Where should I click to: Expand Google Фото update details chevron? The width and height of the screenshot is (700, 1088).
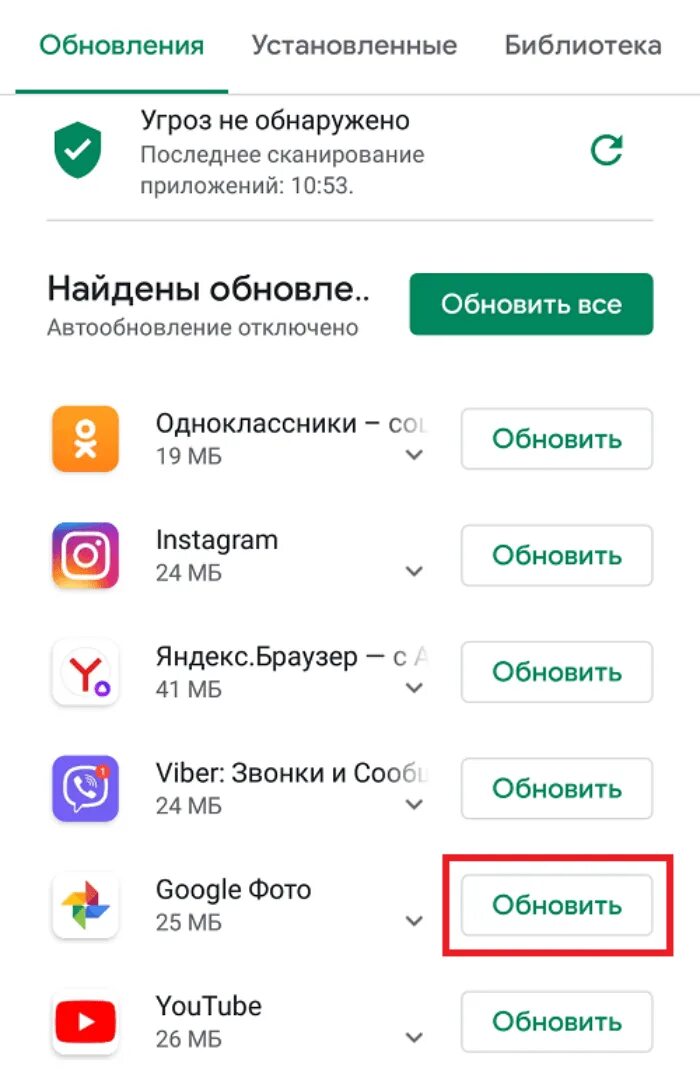(414, 921)
